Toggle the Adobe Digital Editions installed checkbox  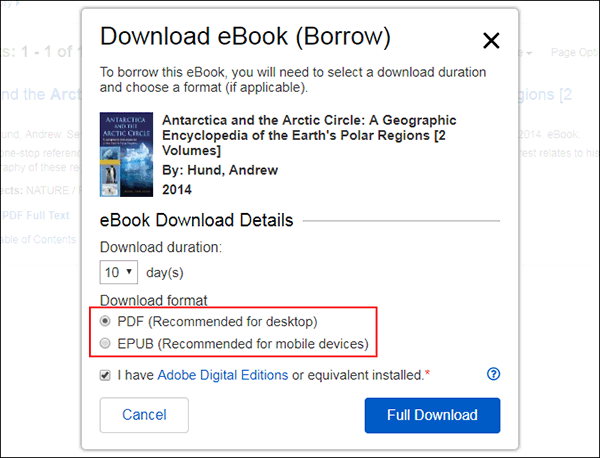(x=105, y=375)
